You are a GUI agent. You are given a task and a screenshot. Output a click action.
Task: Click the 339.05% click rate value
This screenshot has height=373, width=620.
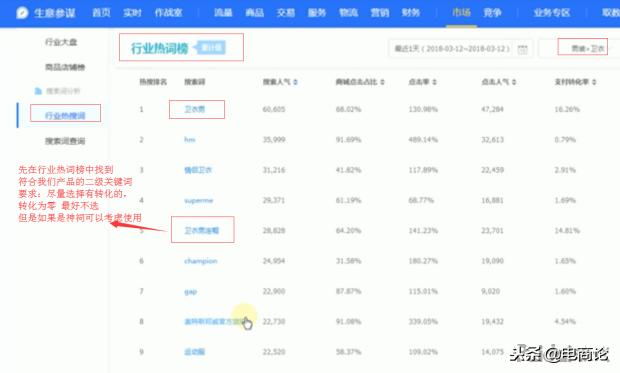click(423, 322)
